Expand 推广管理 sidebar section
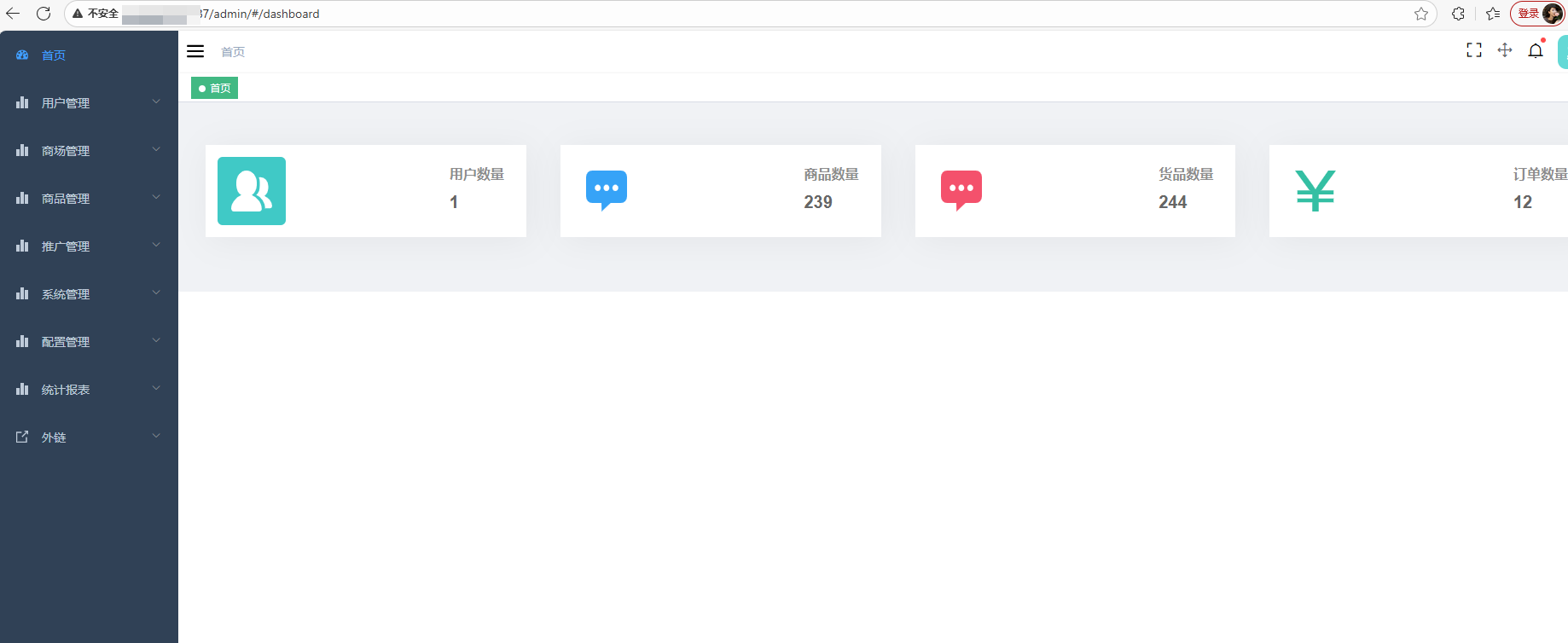 pos(89,246)
